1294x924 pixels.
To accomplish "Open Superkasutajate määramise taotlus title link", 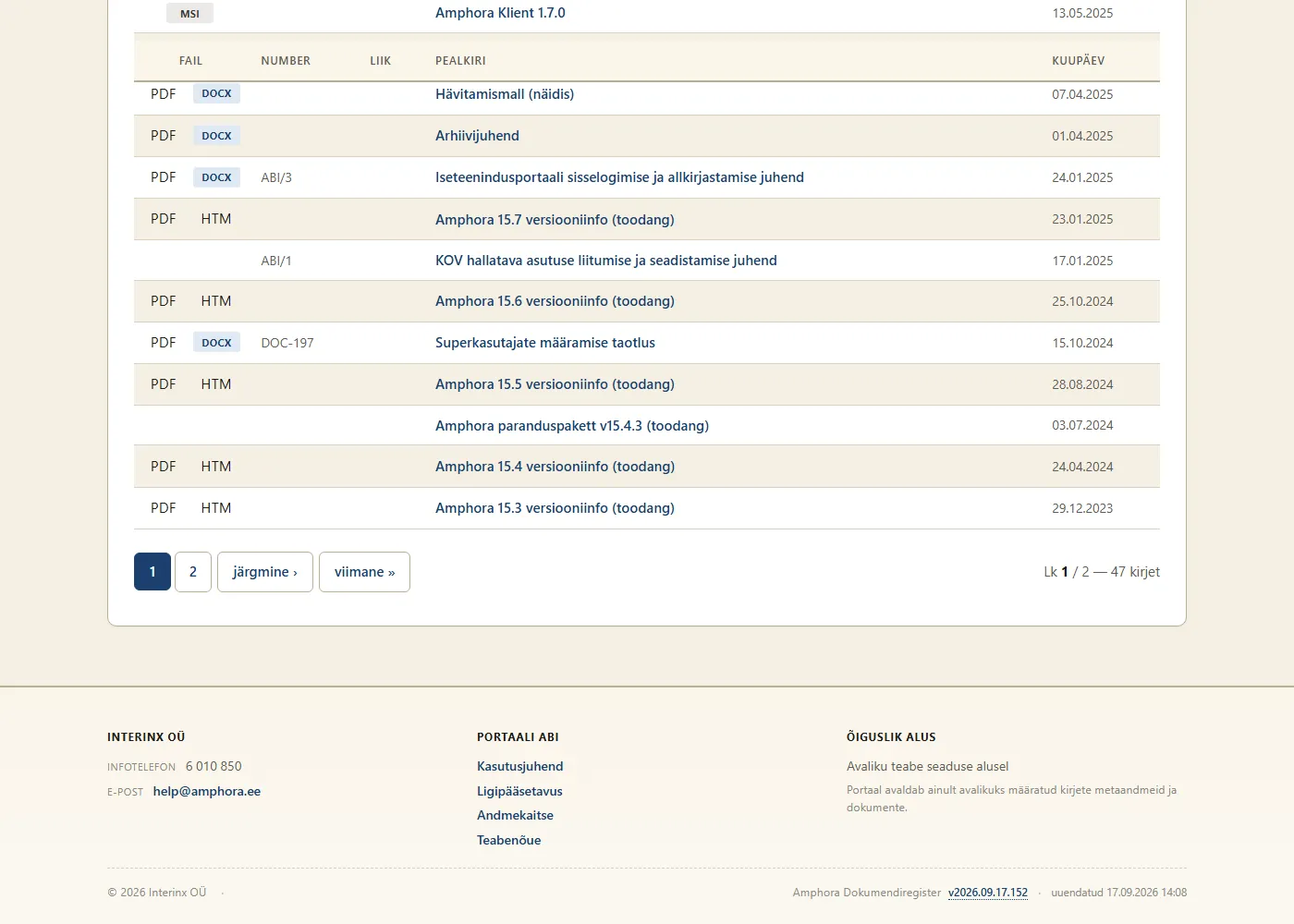I will [545, 343].
